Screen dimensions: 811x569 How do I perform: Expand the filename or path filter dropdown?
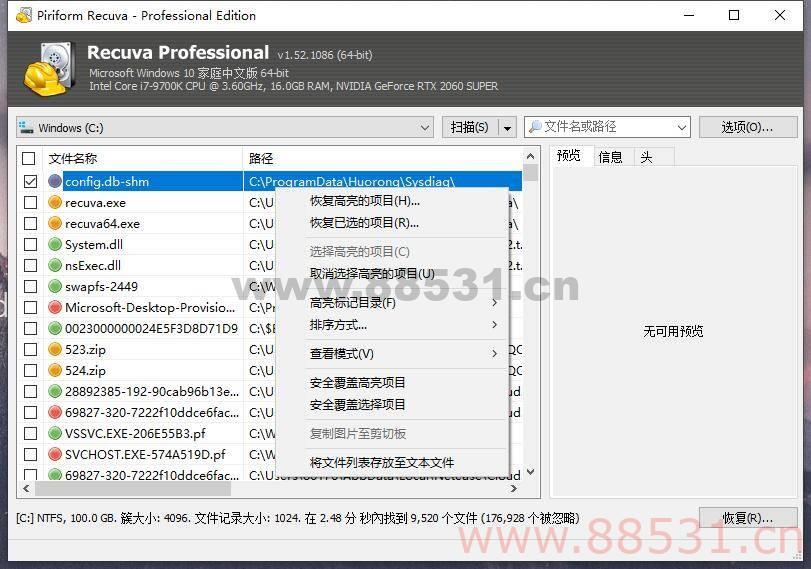tap(681, 127)
